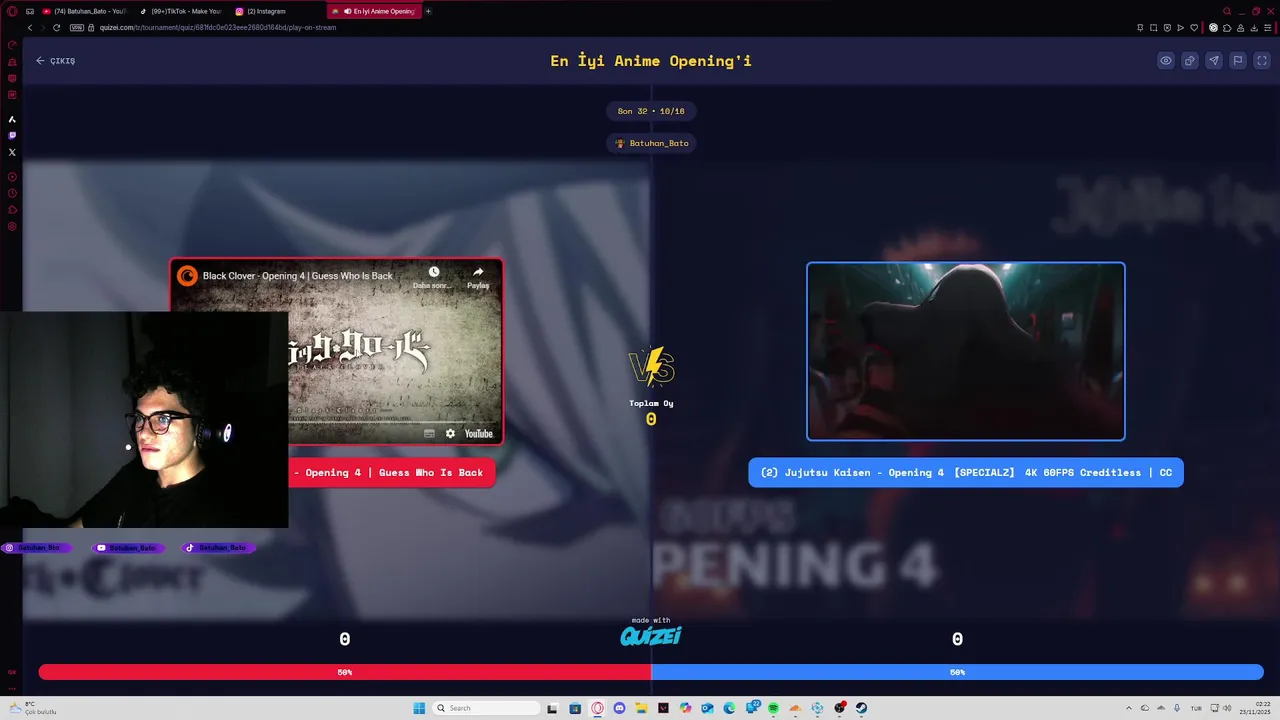Viewport: 1280px width, 720px height.
Task: Click the Paylaş share arrow on video
Action: (x=478, y=272)
